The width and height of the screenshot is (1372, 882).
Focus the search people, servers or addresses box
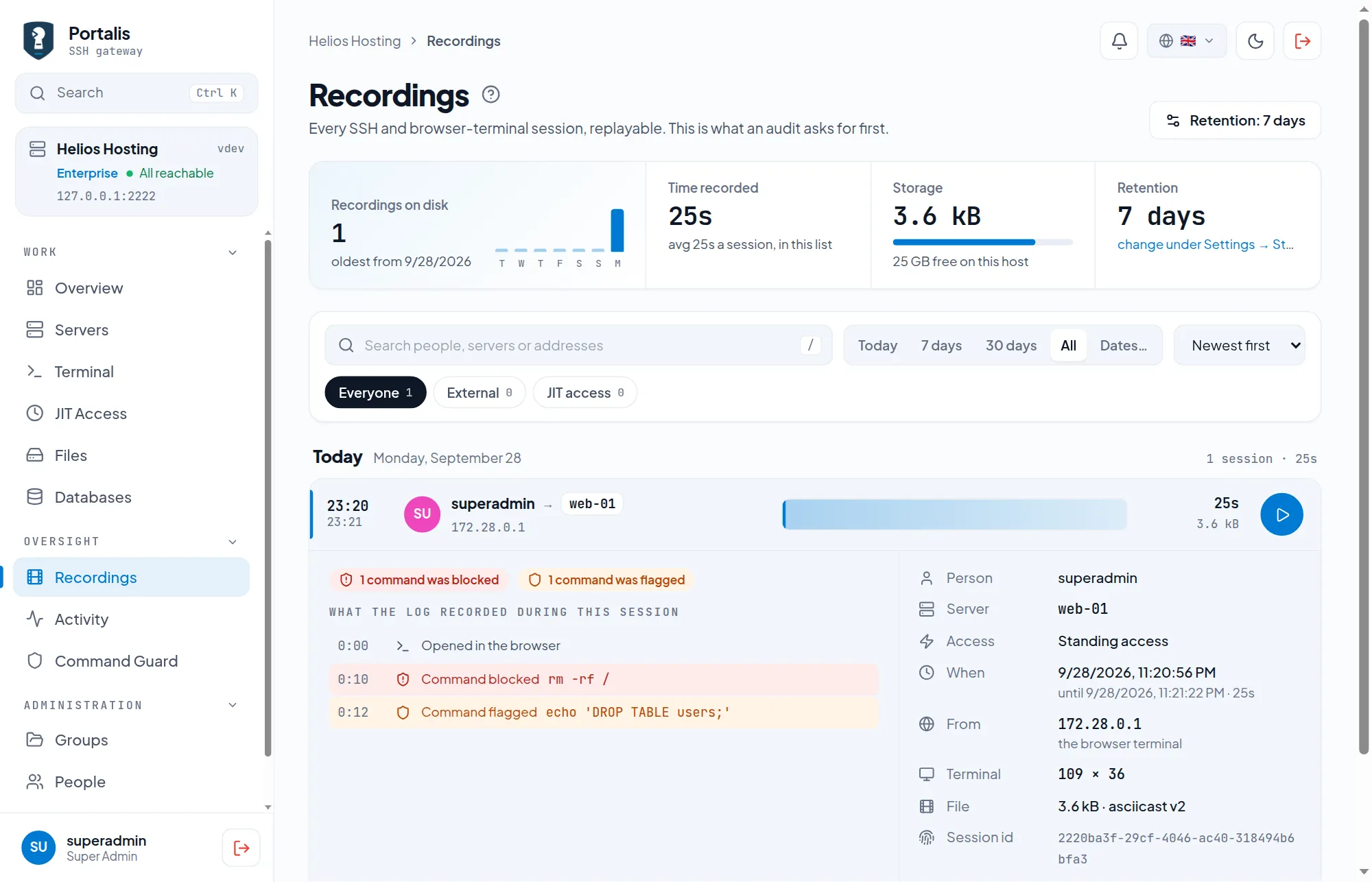(x=578, y=346)
